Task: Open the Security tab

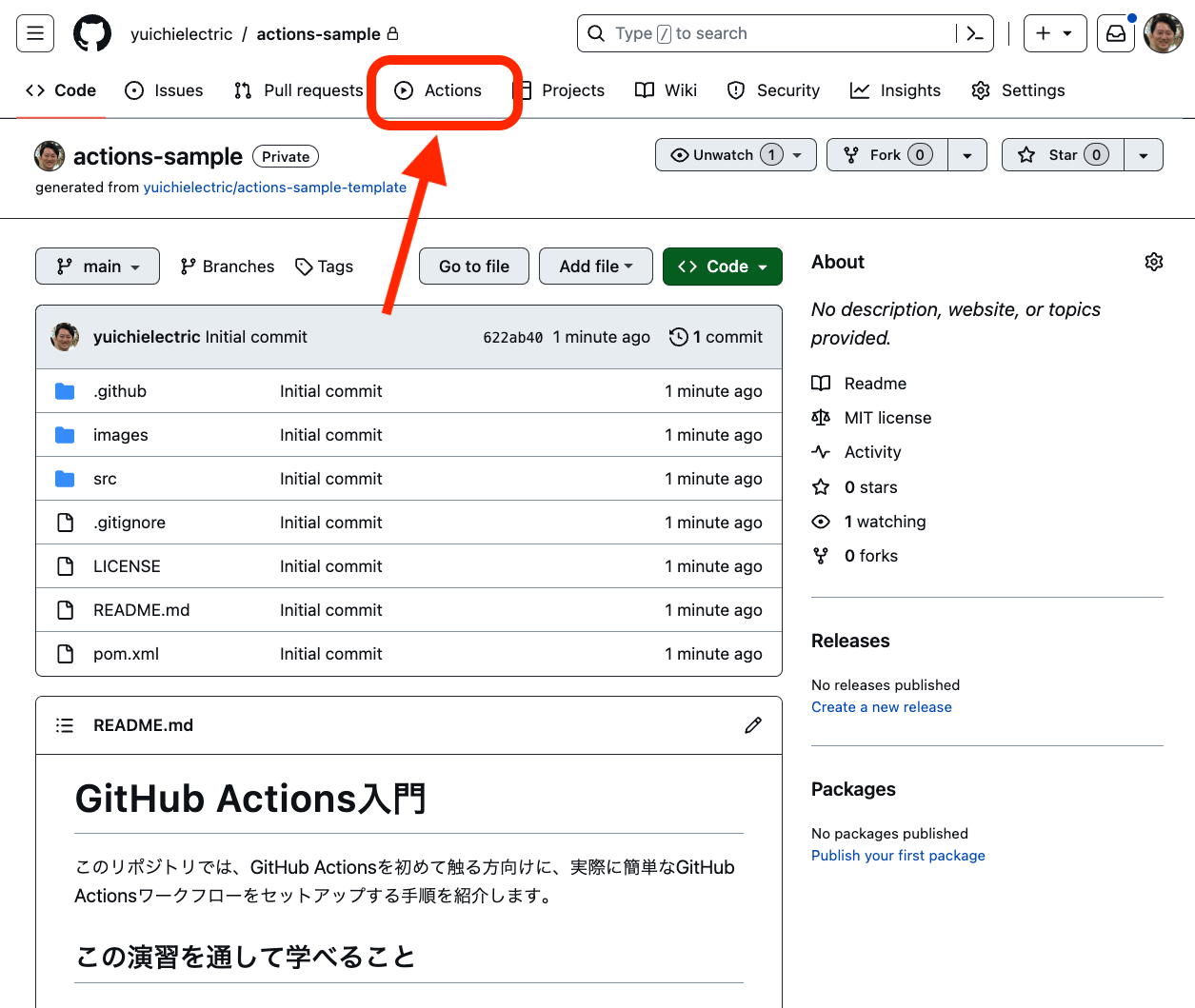Action: coord(773,90)
